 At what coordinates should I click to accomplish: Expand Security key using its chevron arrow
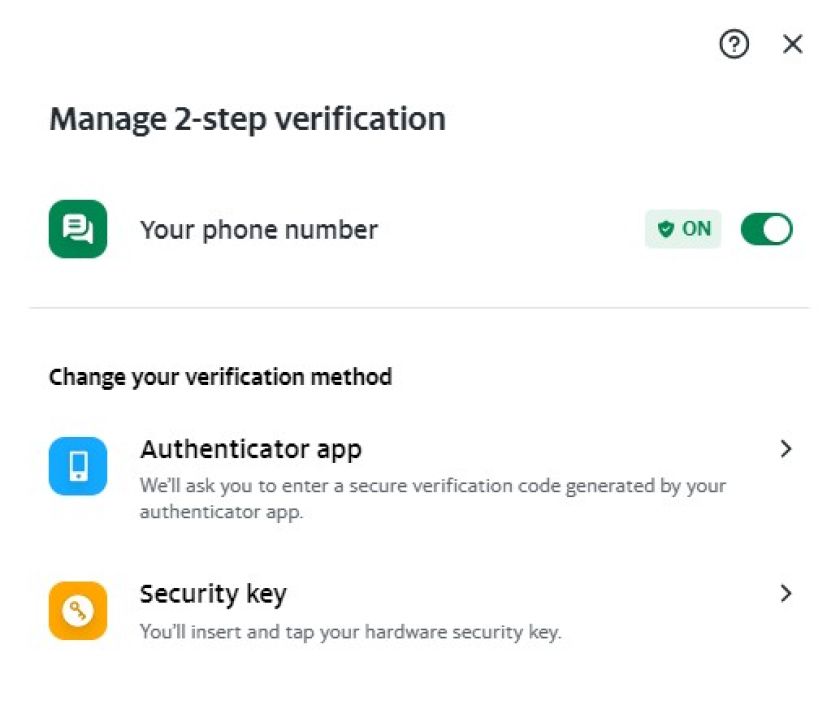pyautogui.click(x=786, y=593)
